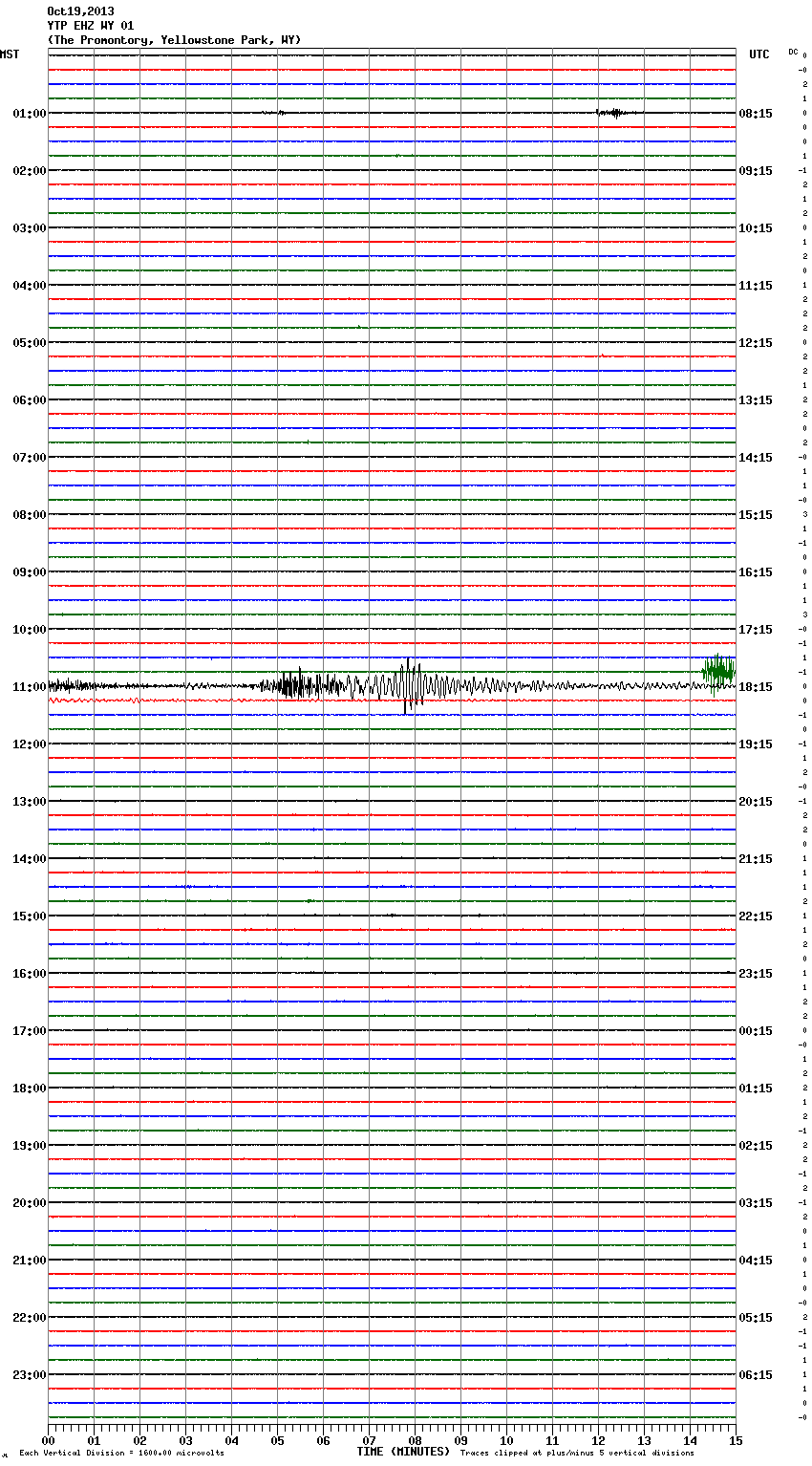Click the Oct19,2013 date header

pos(80,11)
